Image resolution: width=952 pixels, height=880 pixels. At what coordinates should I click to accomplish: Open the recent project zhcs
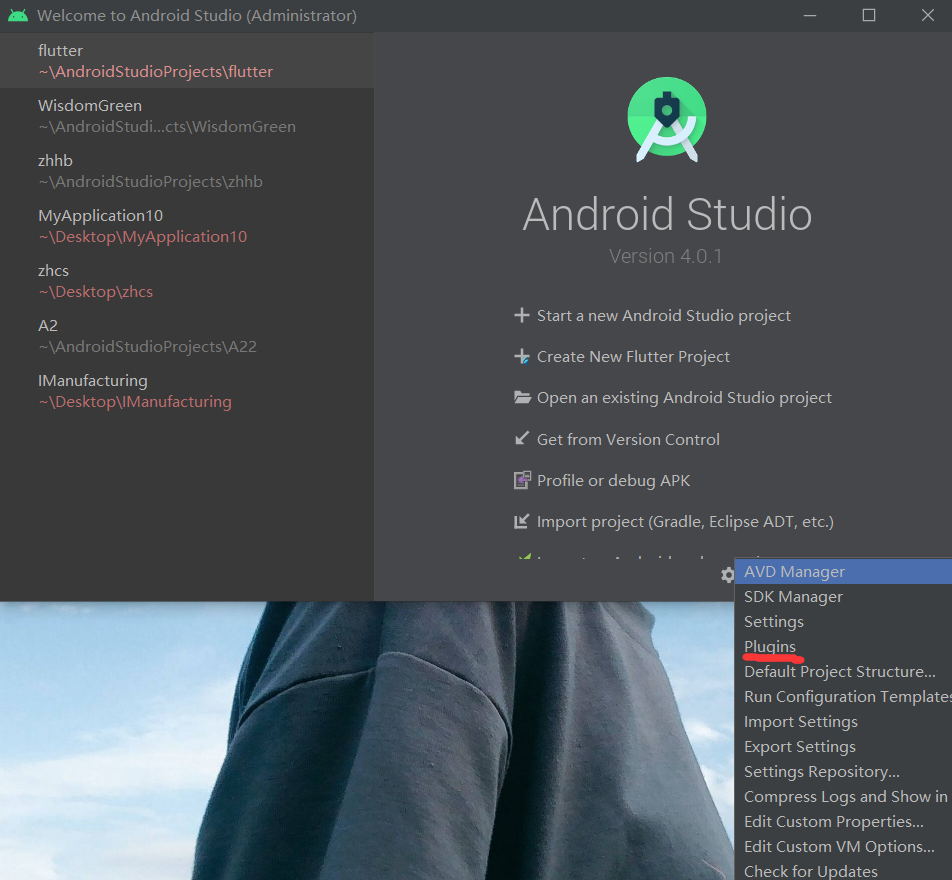point(187,281)
